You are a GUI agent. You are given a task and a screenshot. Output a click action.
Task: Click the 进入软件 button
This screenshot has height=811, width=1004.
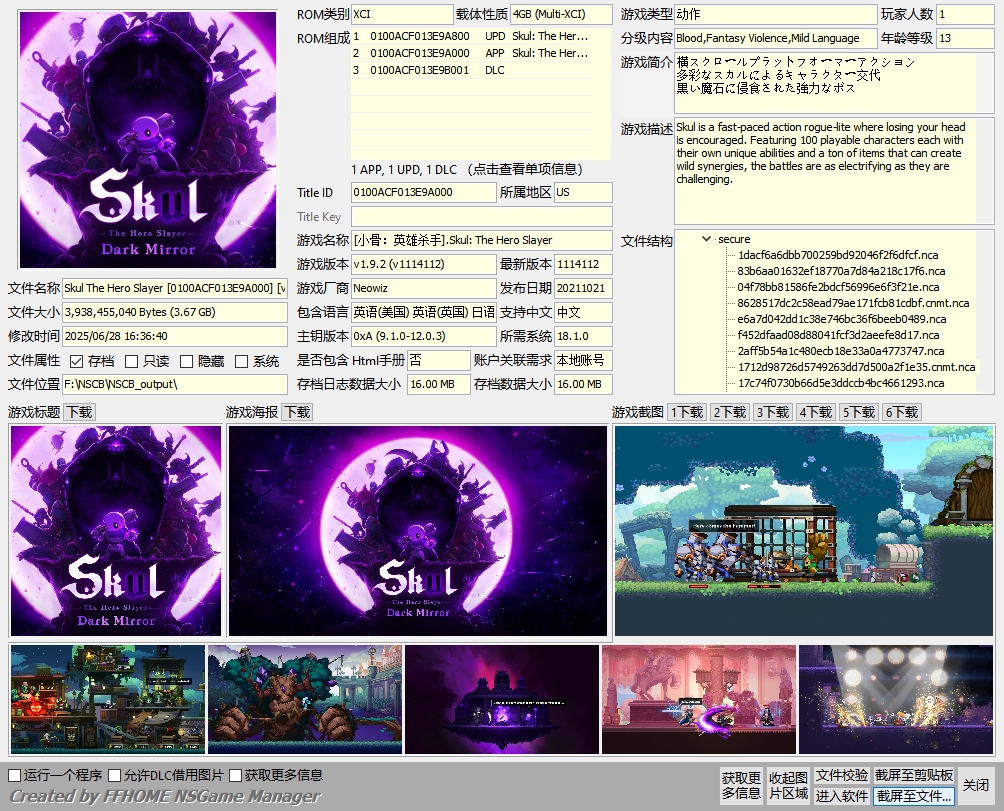pyautogui.click(x=841, y=796)
